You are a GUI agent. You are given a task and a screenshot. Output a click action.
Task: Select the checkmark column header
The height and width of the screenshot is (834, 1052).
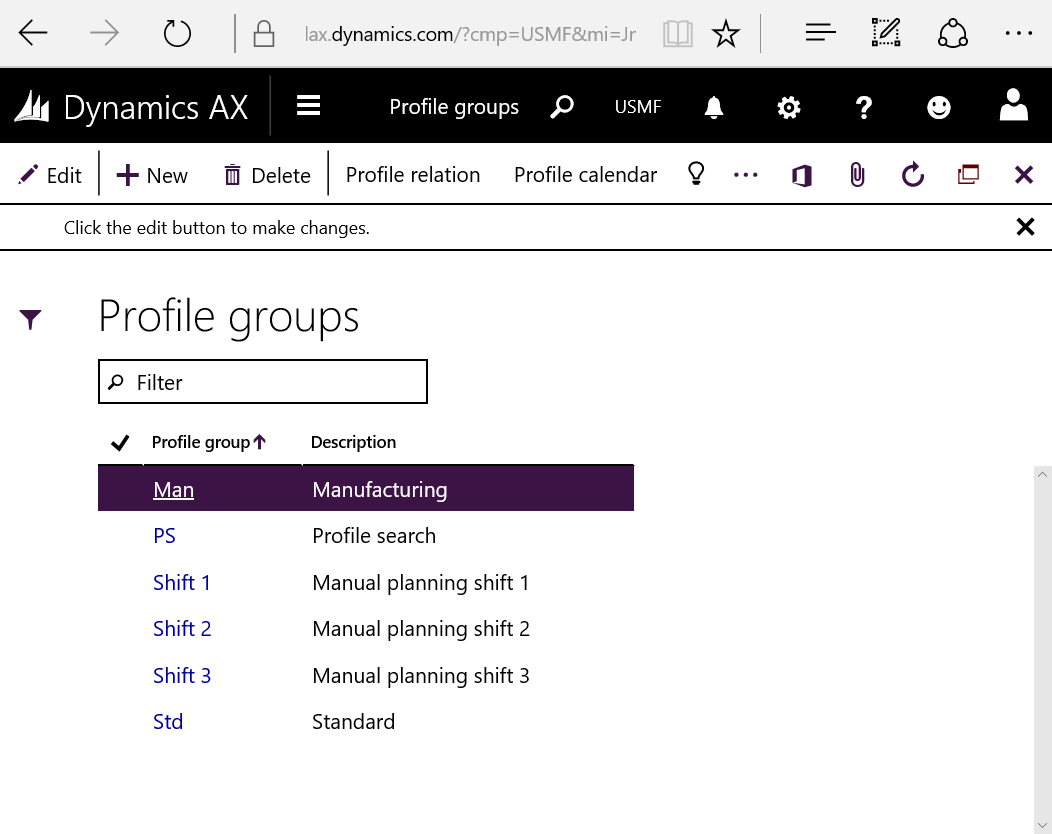[120, 441]
